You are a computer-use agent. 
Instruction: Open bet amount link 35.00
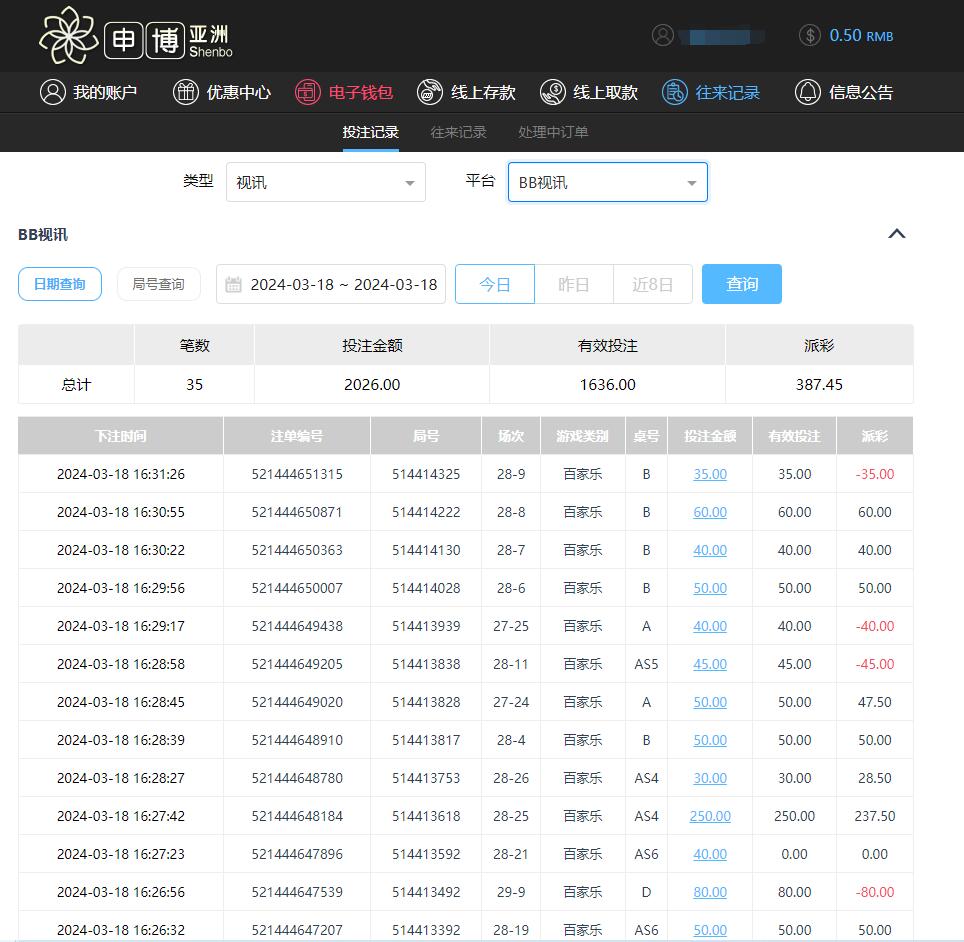(710, 474)
